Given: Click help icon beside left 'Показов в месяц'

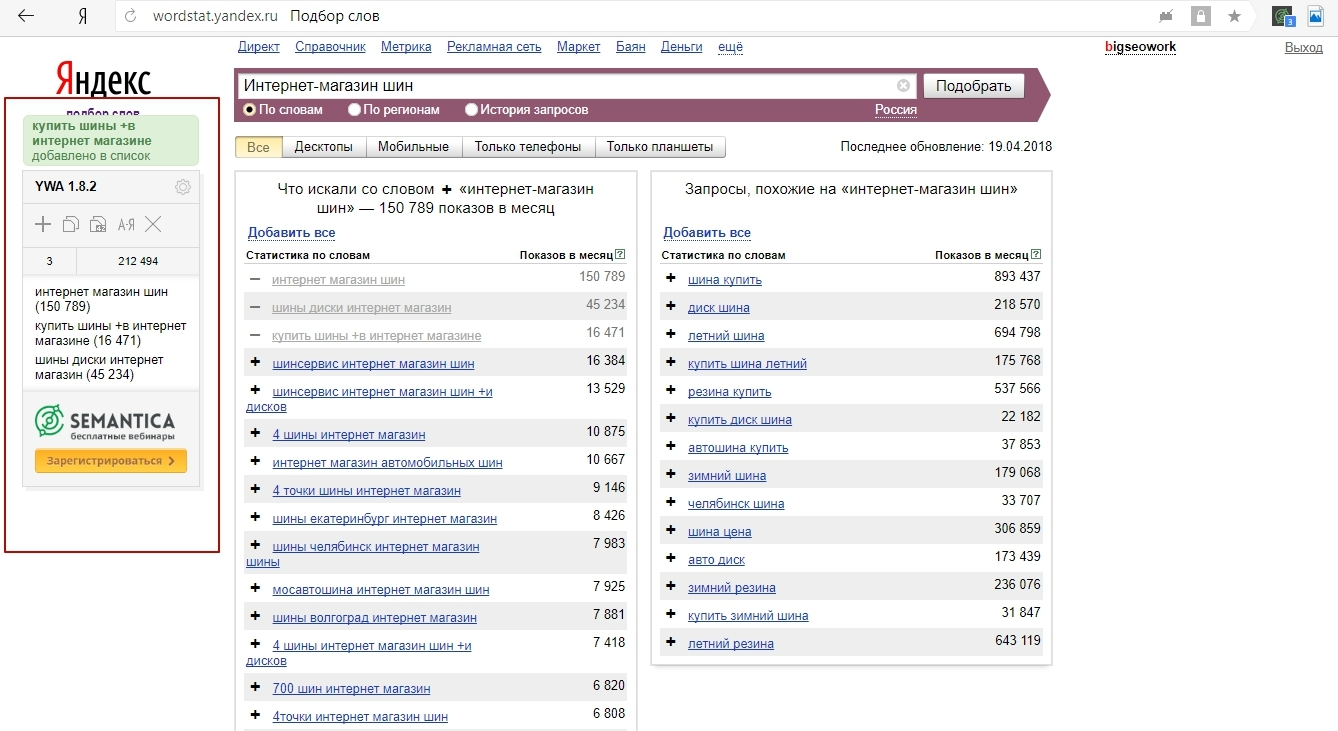Looking at the screenshot, I should (621, 255).
